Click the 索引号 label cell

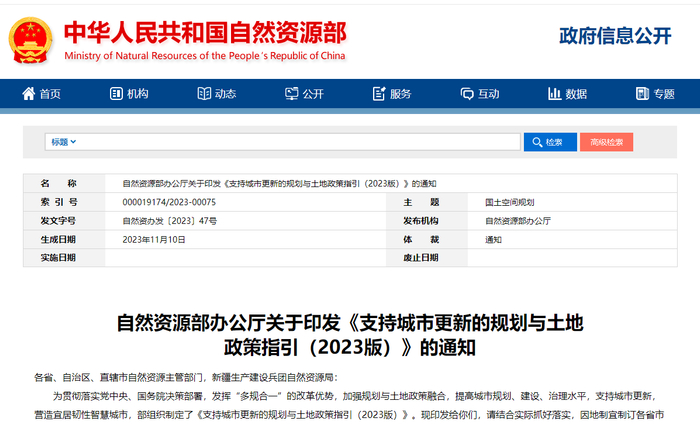click(x=64, y=202)
